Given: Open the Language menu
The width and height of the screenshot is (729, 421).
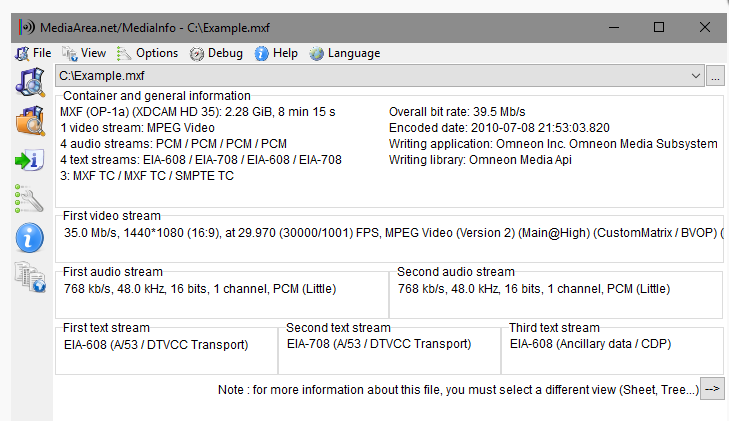Looking at the screenshot, I should point(345,53).
